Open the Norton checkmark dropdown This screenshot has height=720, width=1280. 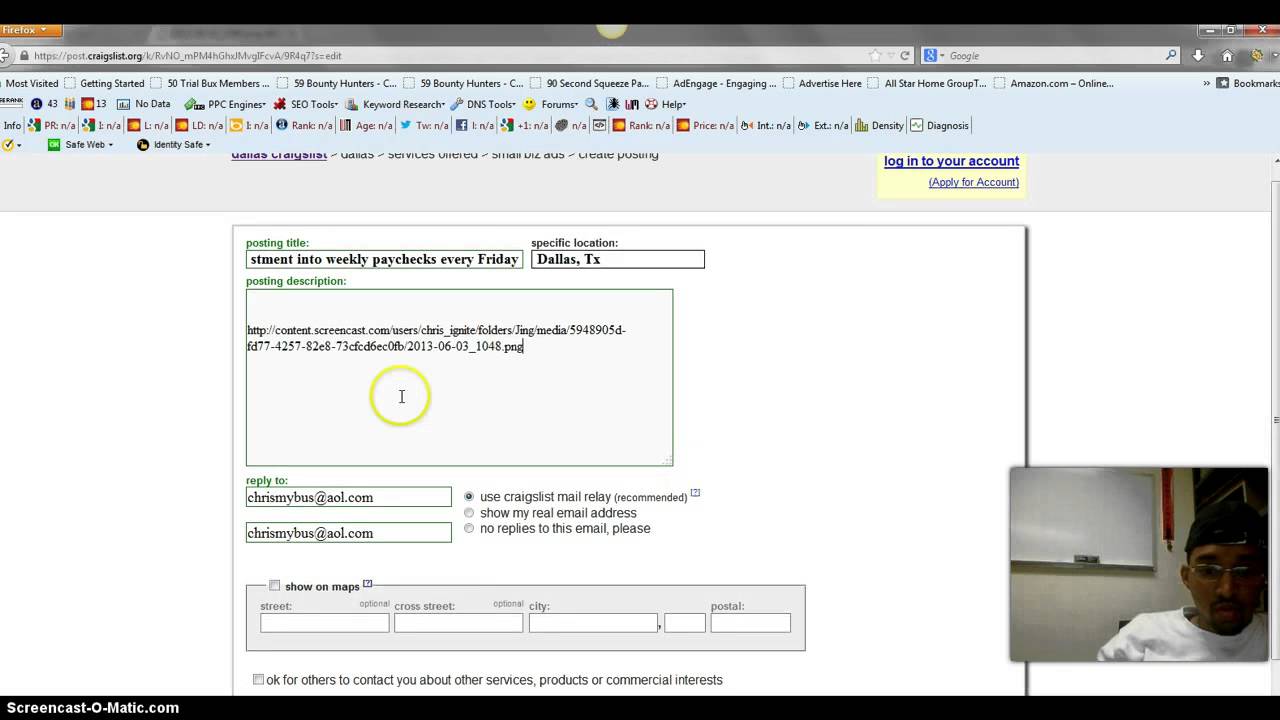click(x=12, y=145)
